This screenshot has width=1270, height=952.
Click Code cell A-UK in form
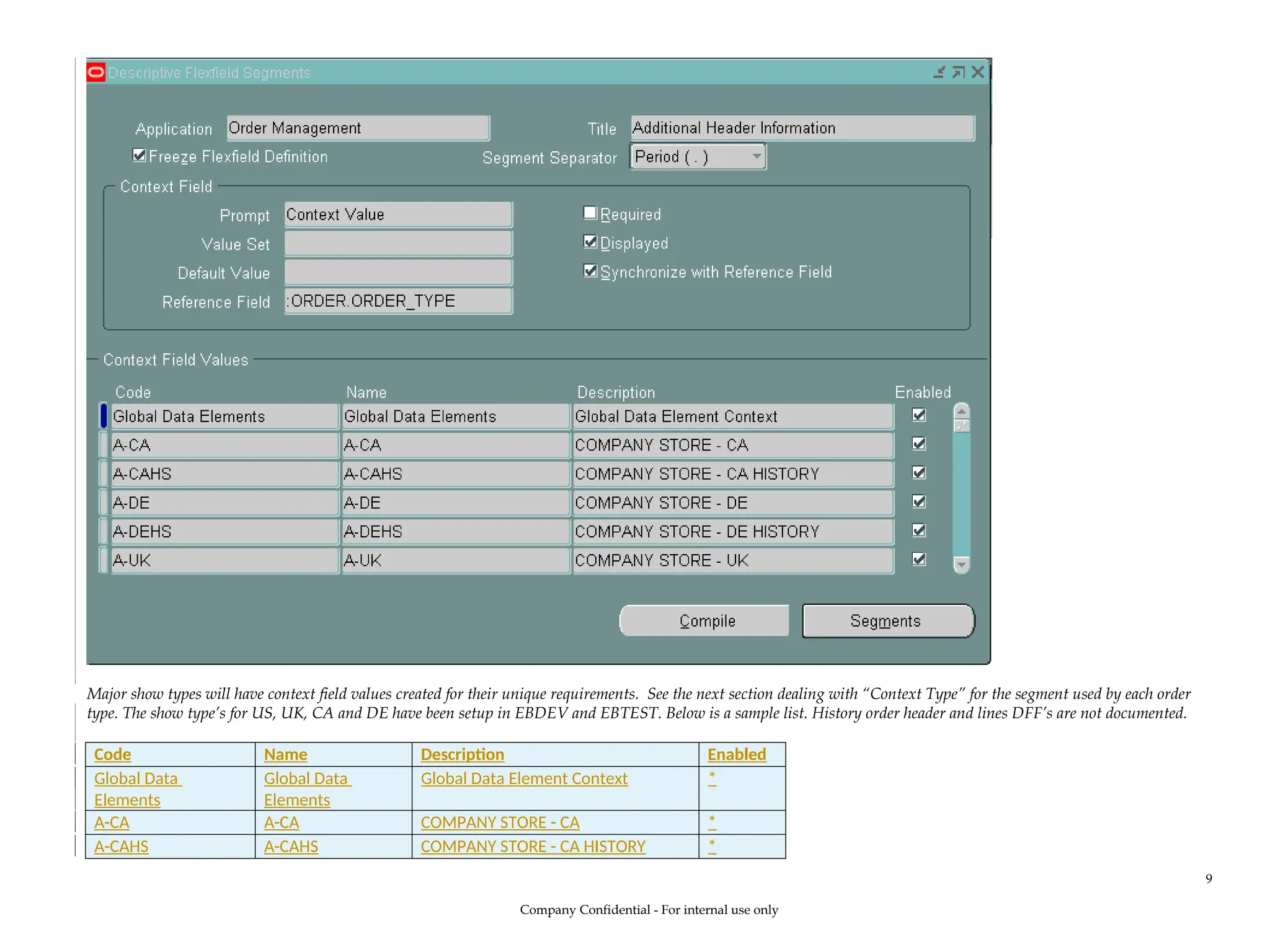coord(224,560)
